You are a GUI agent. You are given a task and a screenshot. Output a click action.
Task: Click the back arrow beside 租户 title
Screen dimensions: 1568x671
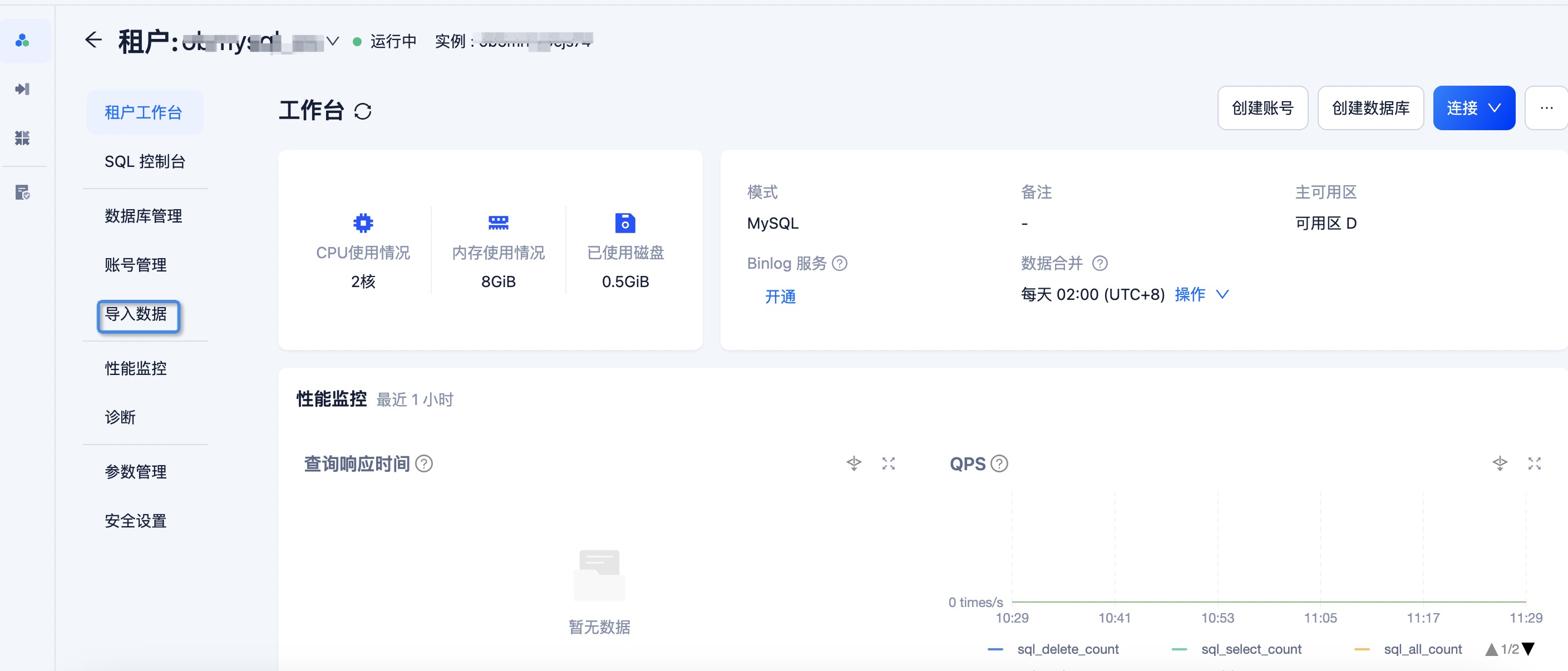click(x=93, y=40)
